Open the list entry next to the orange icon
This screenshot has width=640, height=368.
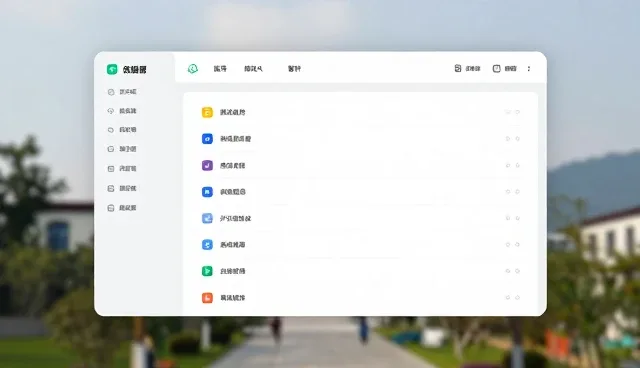[x=233, y=298]
